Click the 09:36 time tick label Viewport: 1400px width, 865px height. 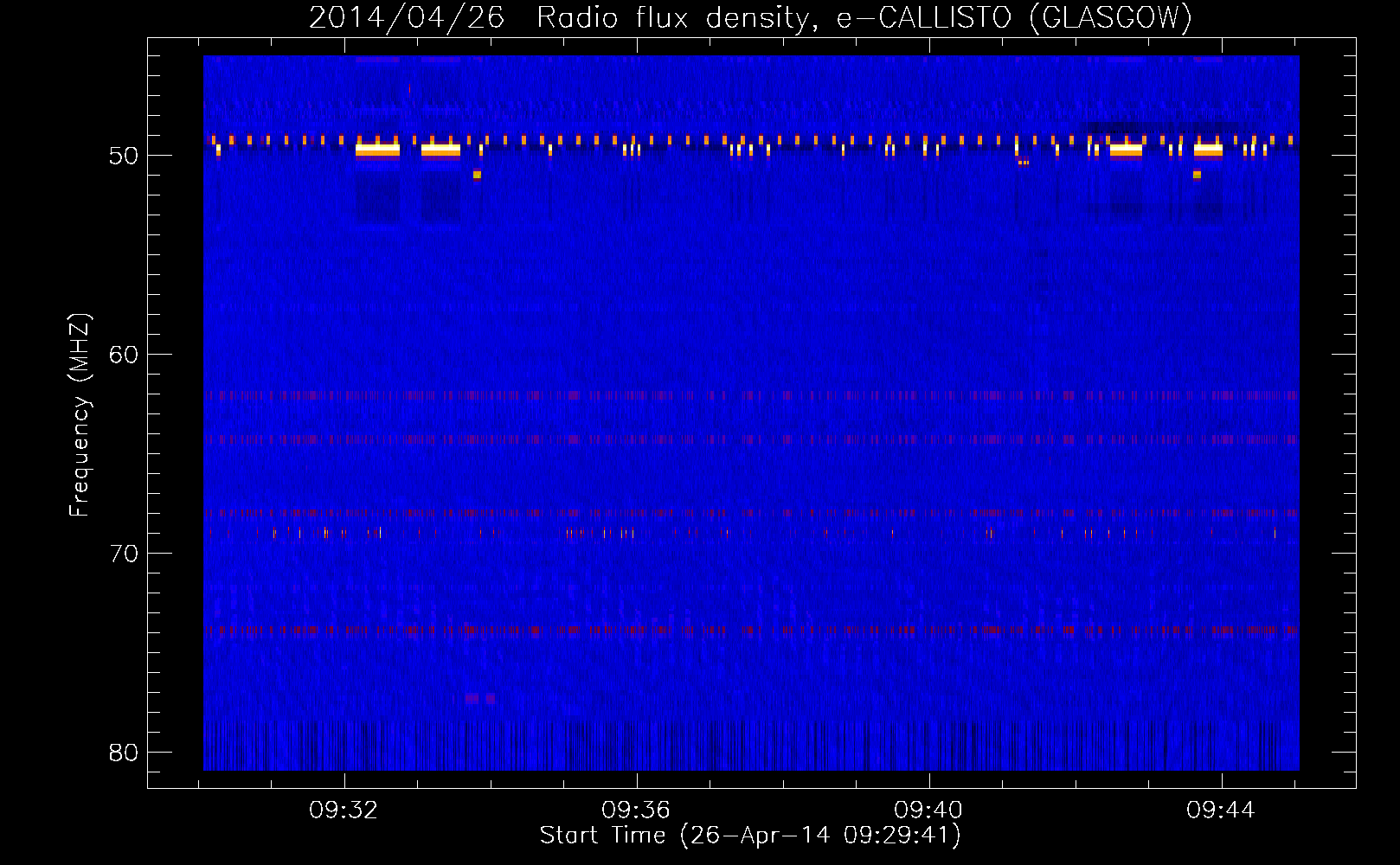pyautogui.click(x=636, y=811)
